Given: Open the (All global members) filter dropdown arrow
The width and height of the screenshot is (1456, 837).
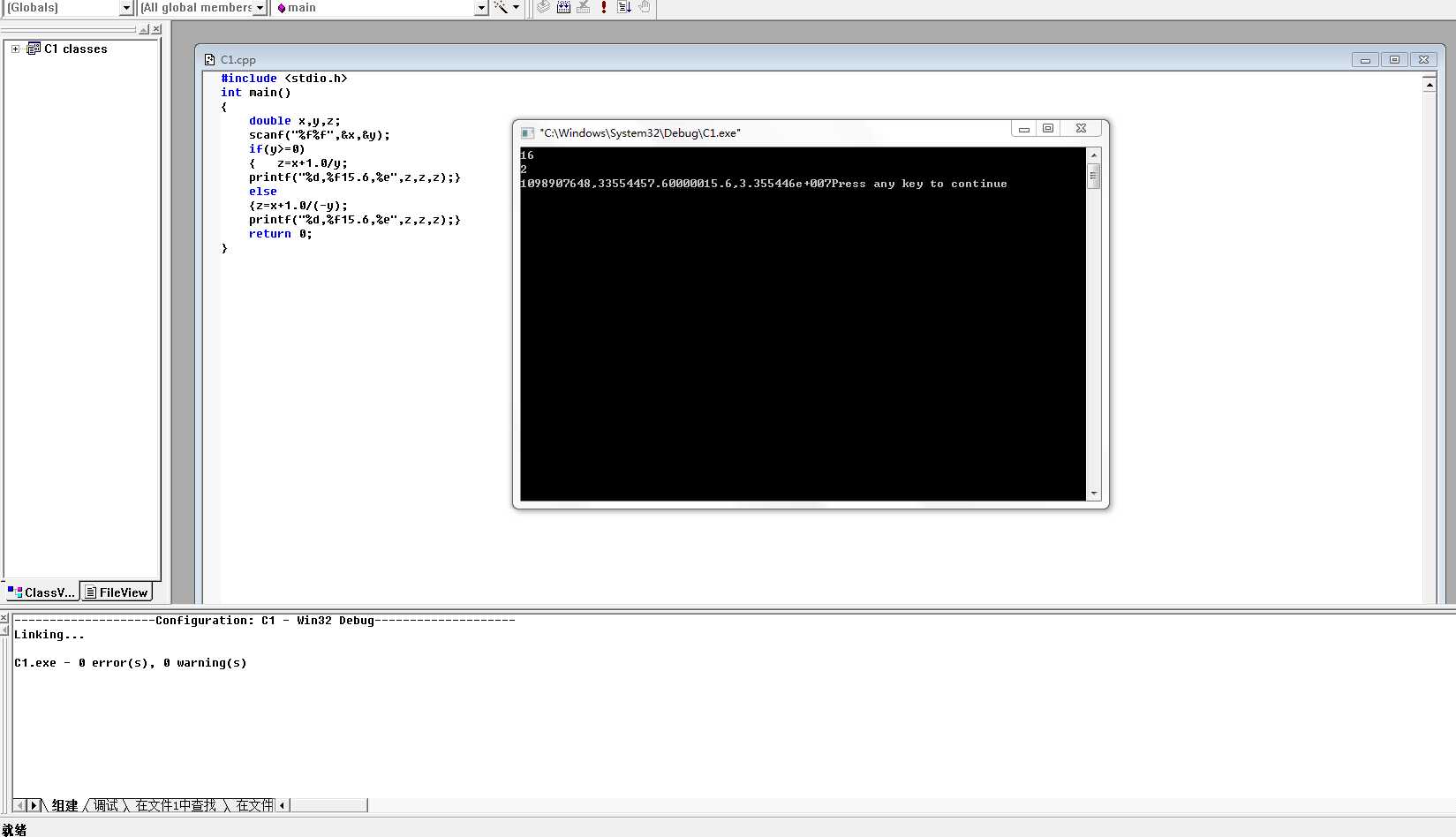Looking at the screenshot, I should pos(260,8).
